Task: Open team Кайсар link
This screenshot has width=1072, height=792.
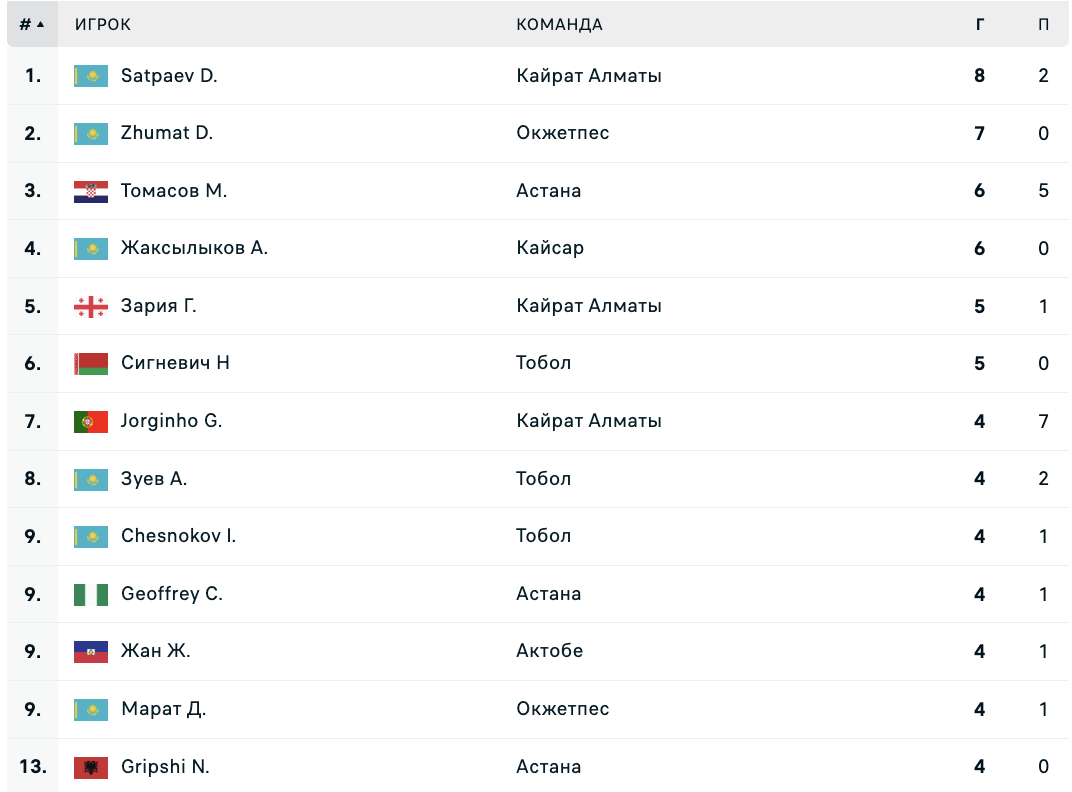Action: (550, 248)
